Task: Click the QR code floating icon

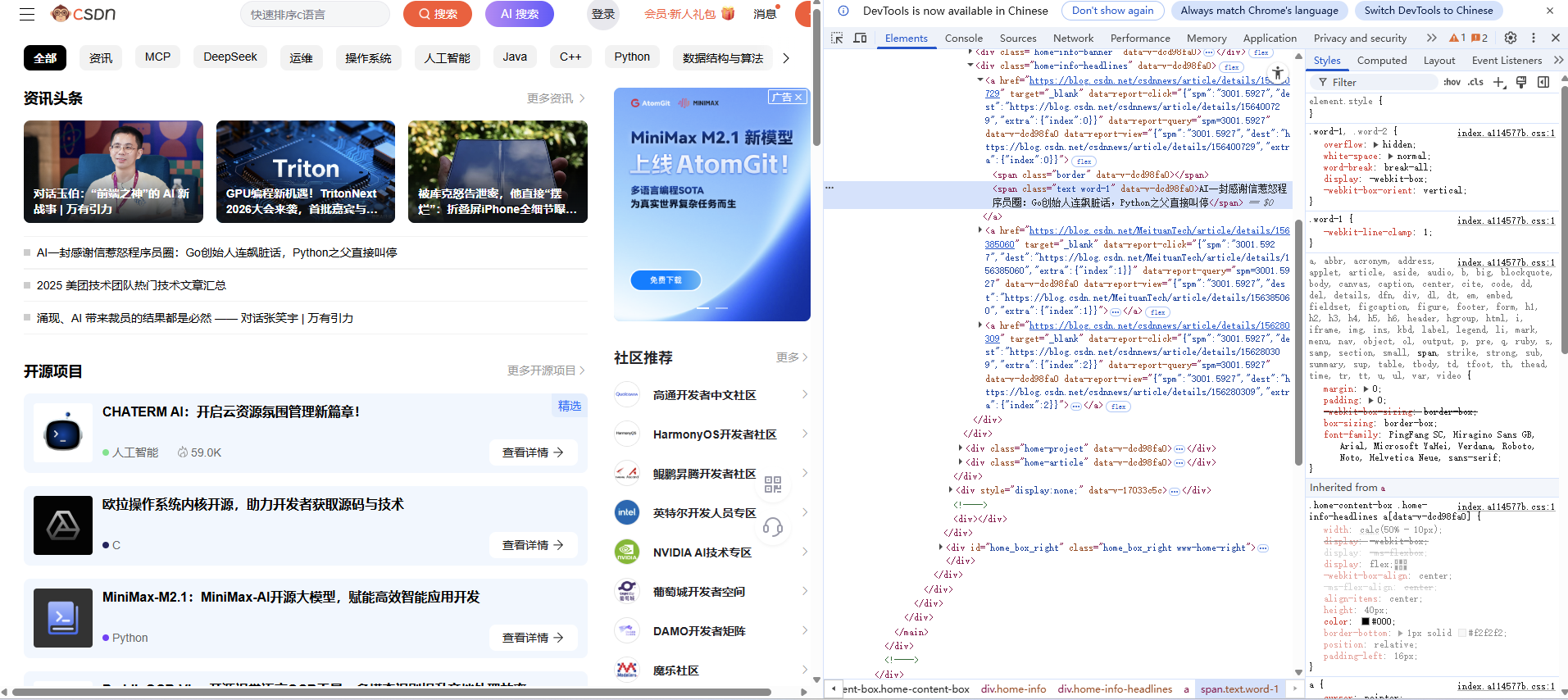Action: click(773, 484)
